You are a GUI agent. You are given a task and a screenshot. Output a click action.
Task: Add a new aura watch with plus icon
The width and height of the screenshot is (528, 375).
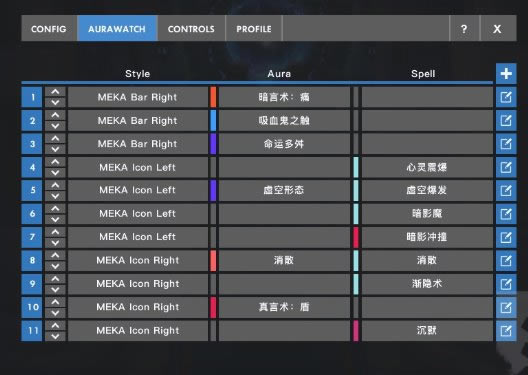[x=506, y=73]
